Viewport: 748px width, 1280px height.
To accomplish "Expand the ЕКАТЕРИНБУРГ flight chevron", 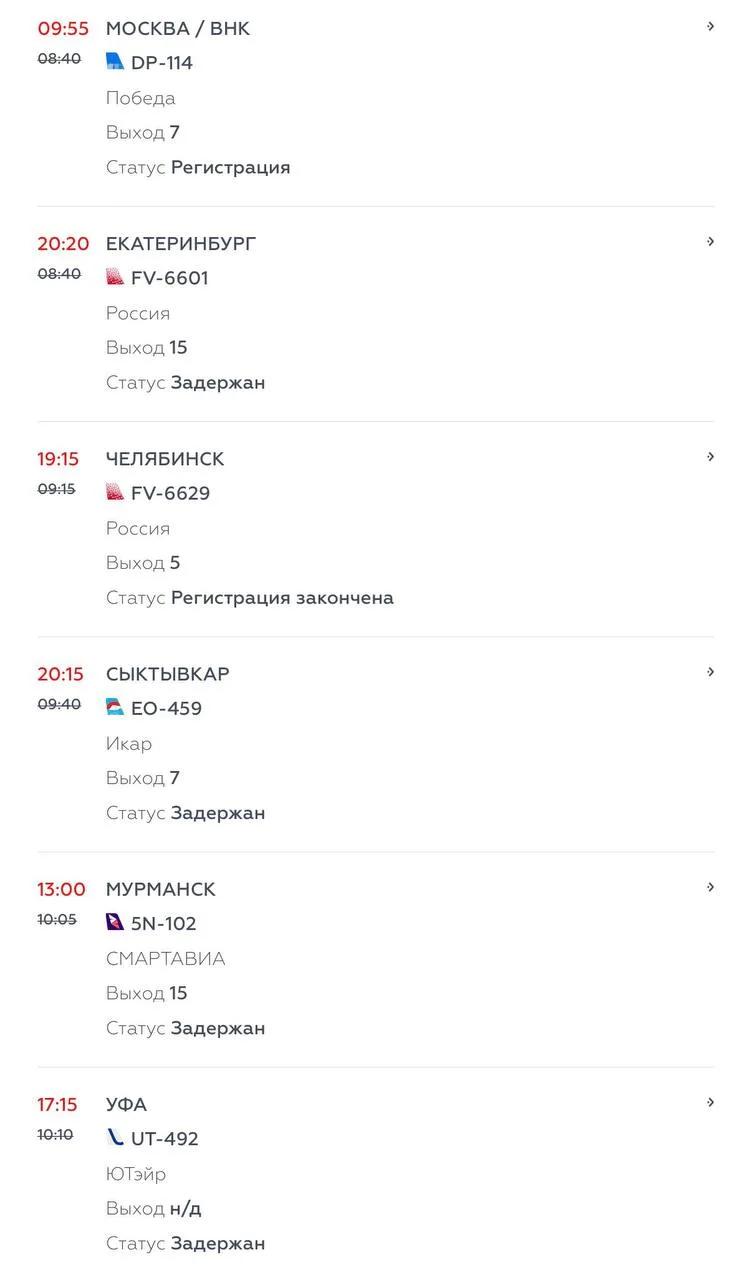I will click(x=710, y=242).
